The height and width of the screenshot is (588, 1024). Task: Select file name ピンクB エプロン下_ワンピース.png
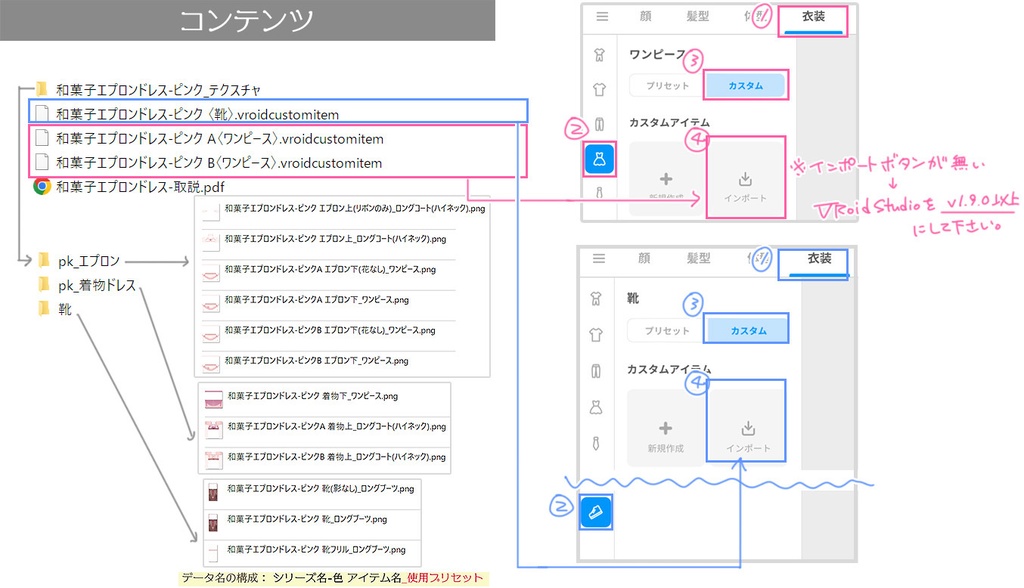point(317,360)
